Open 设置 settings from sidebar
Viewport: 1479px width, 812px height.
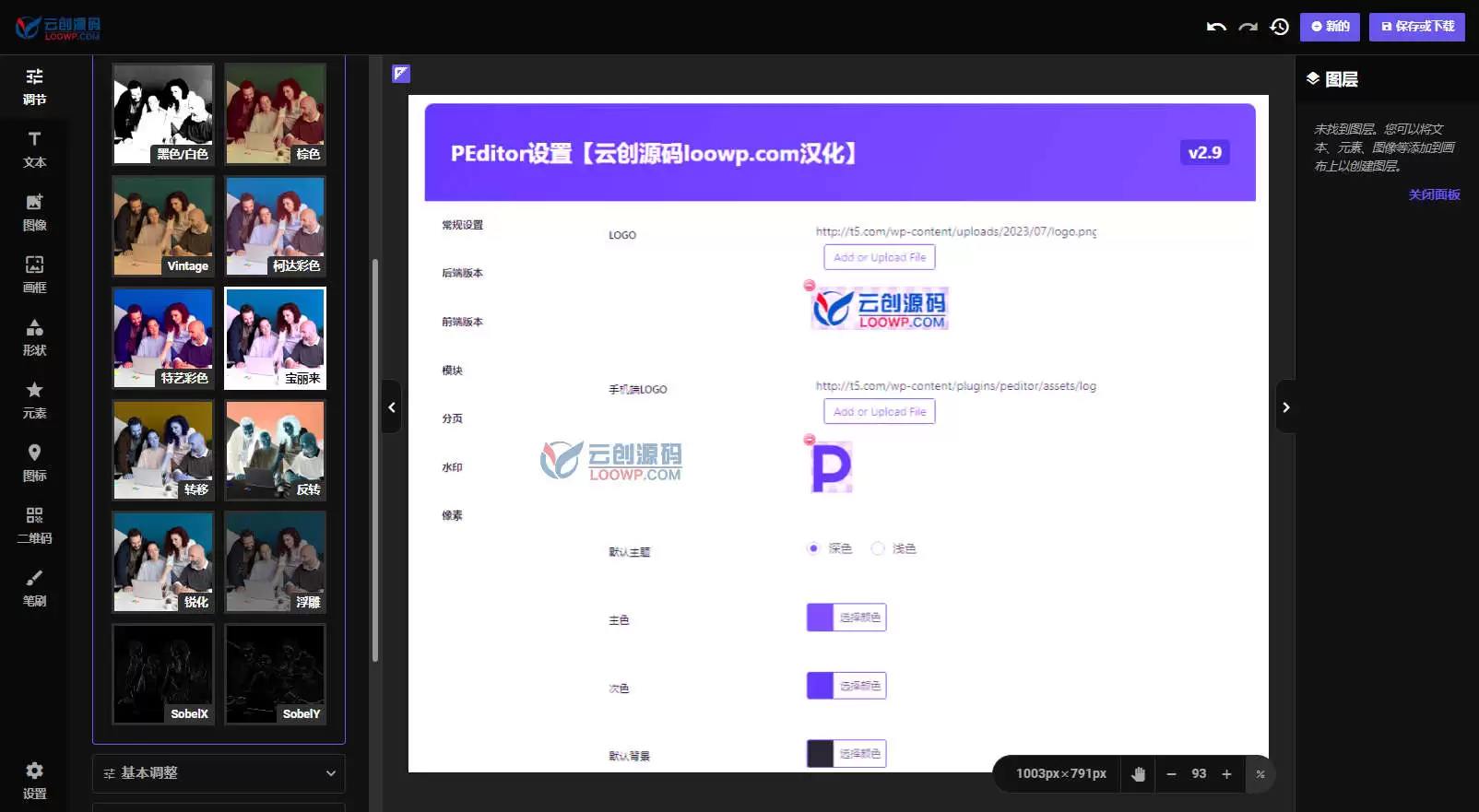click(34, 781)
